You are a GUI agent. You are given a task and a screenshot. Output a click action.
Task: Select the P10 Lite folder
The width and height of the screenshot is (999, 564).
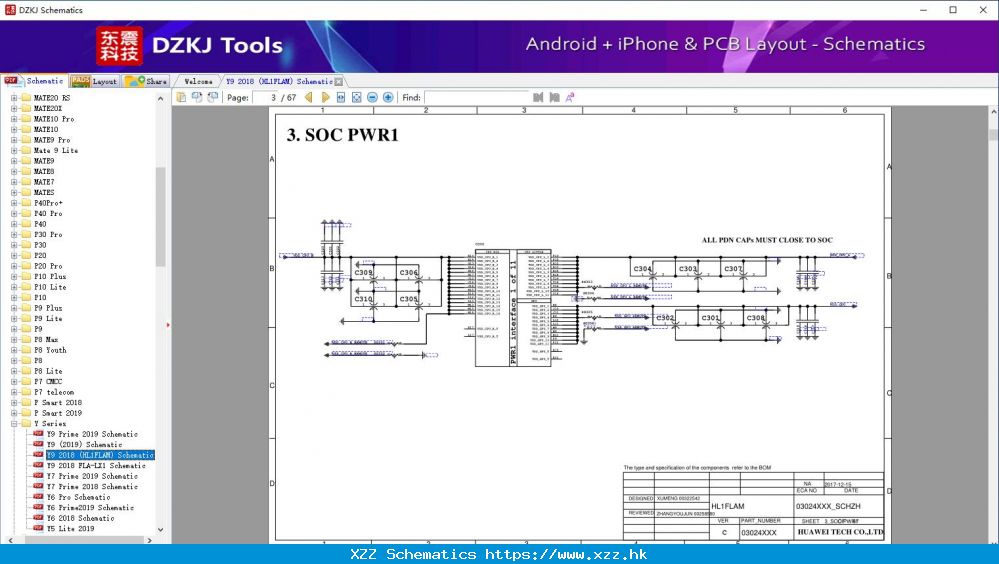tap(50, 287)
